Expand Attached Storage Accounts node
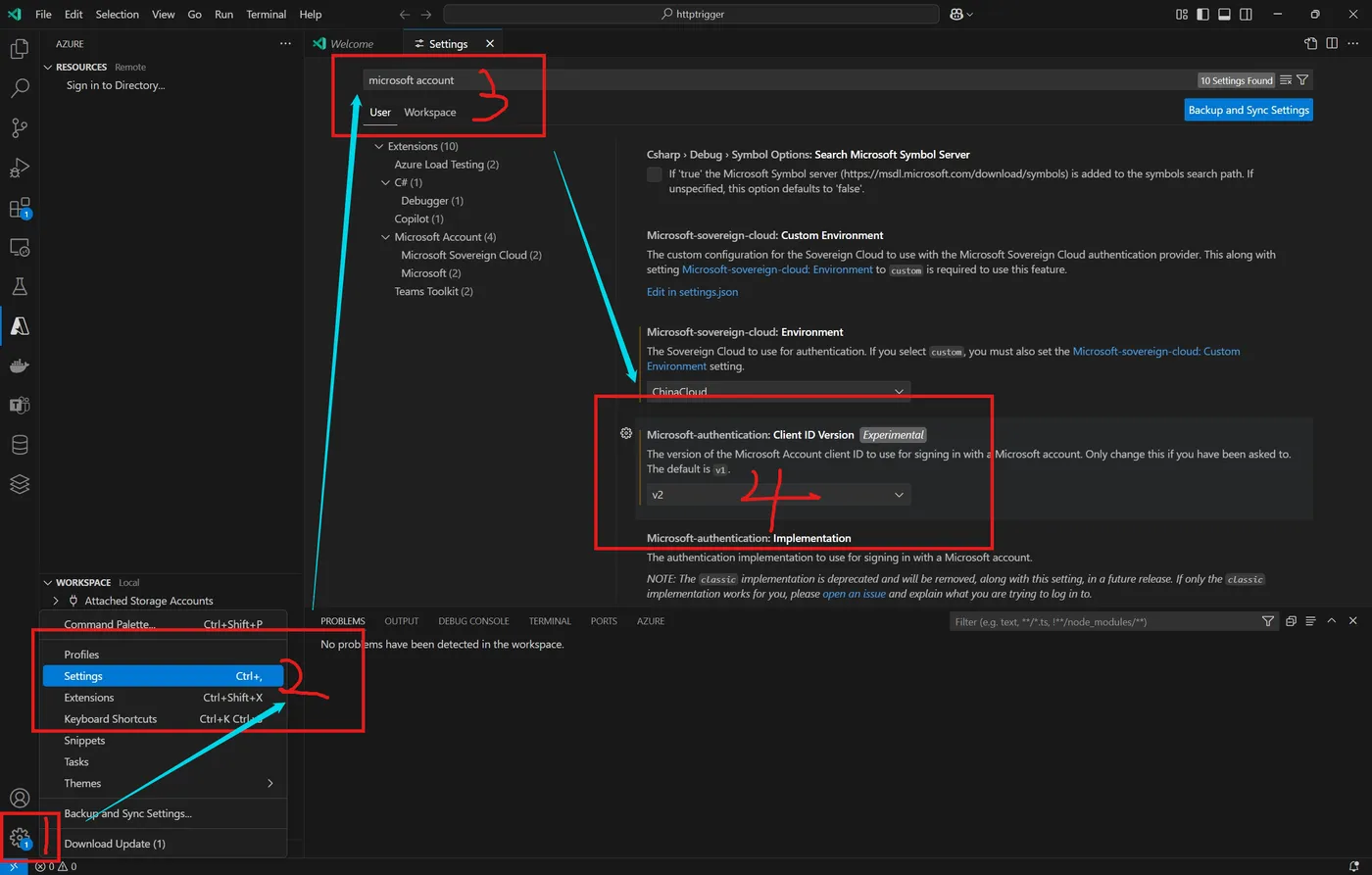Image resolution: width=1372 pixels, height=875 pixels. pos(55,601)
